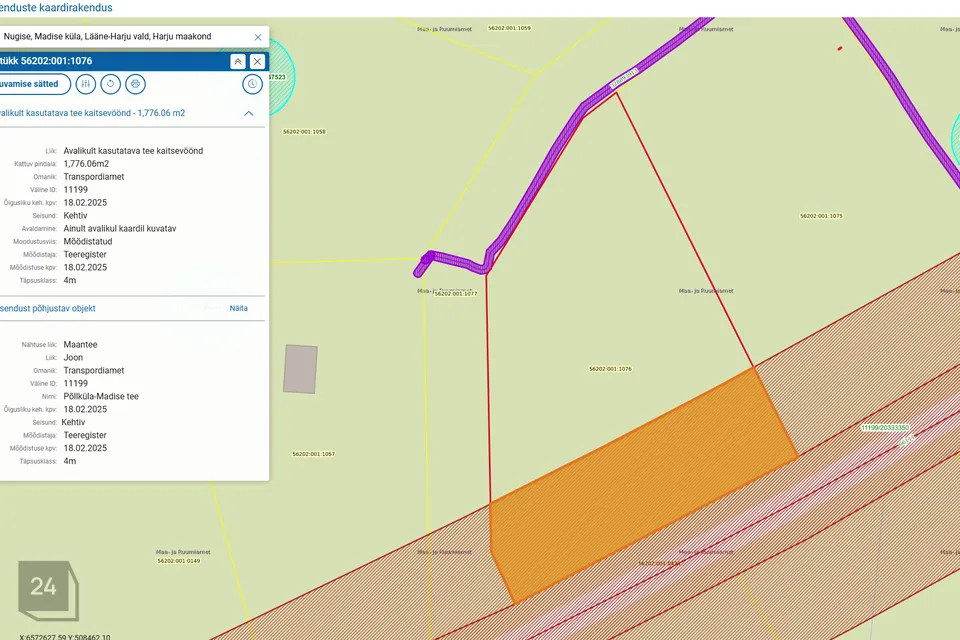Click the gray building polygon
Viewport: 960px width, 640px height.
point(300,369)
